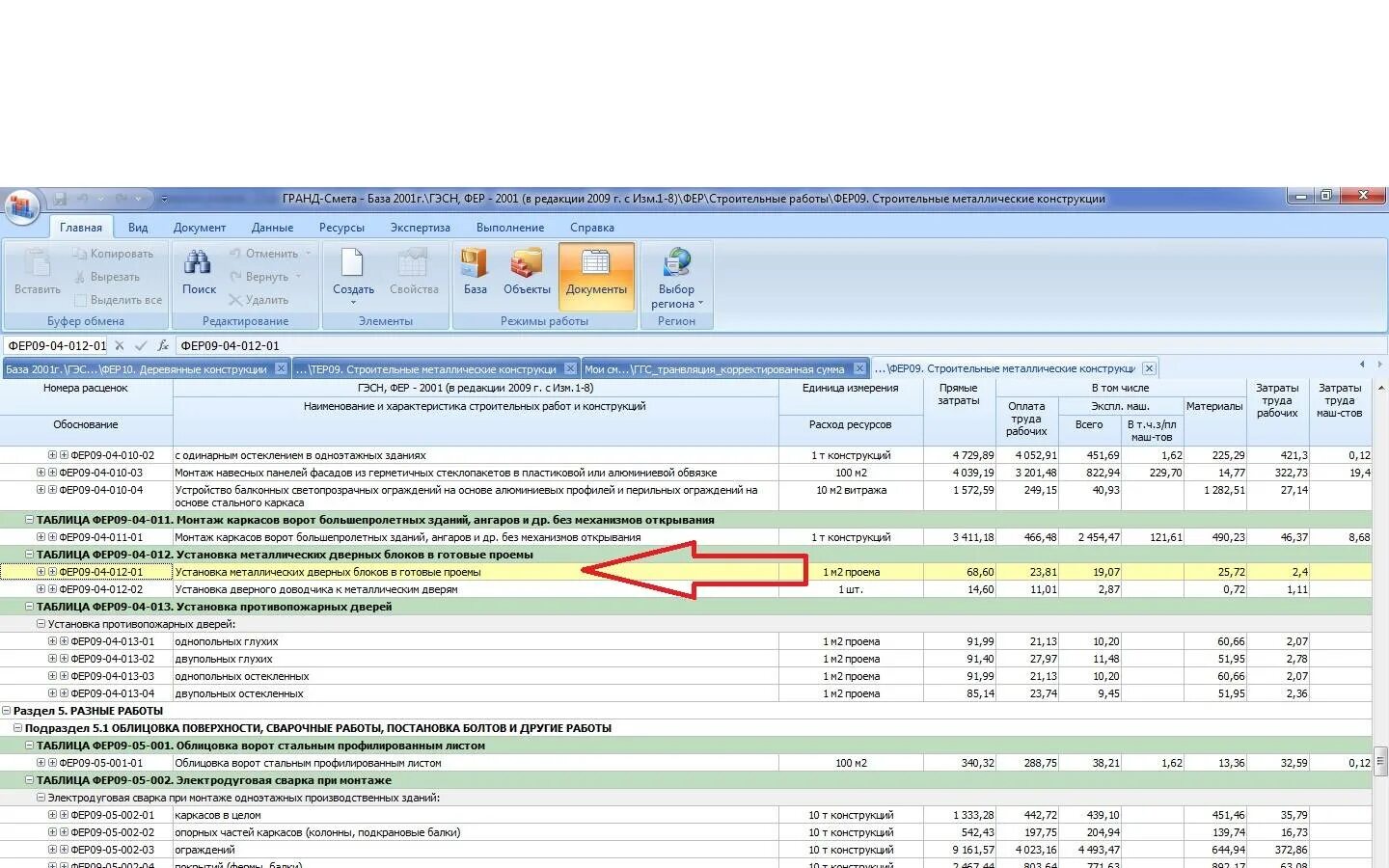Select row ФЕР09-04-012-02 door closer installation
The height and width of the screenshot is (868, 1389).
(x=686, y=589)
